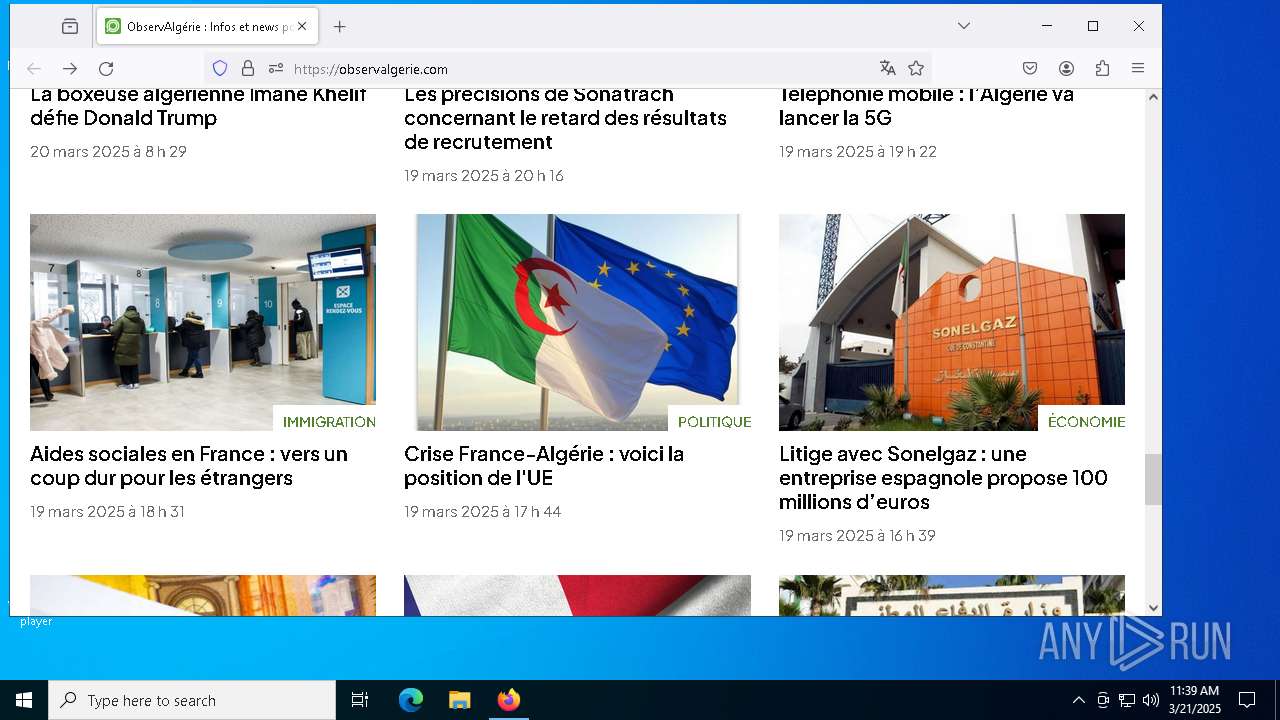1280x720 pixels.
Task: Open volume control tray icon
Action: 1151,700
